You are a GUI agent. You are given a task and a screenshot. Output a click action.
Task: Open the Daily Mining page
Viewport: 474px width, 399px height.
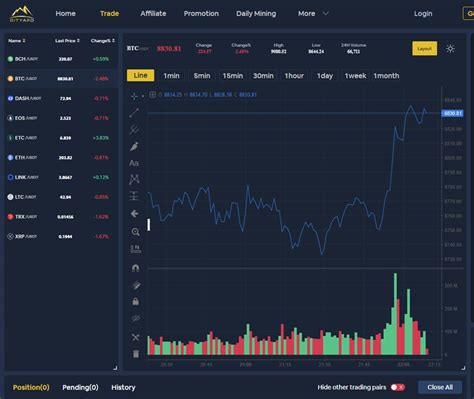click(256, 14)
